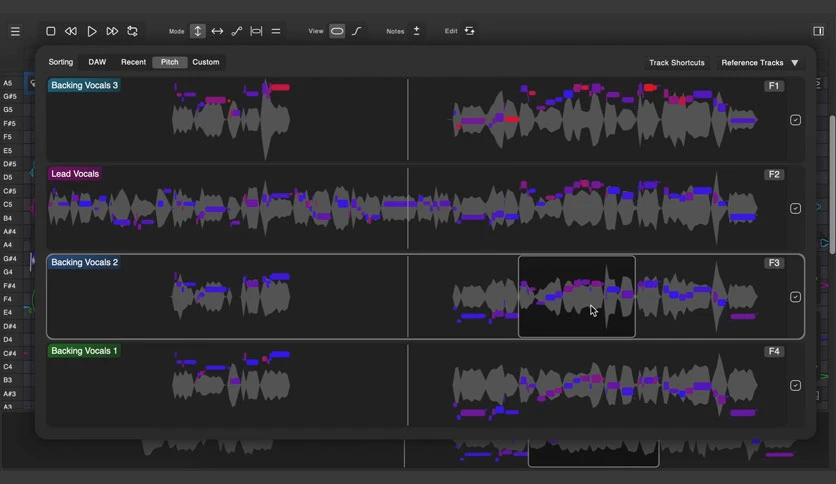Image resolution: width=836 pixels, height=484 pixels.
Task: Toggle checkbox for Lead Vocals track
Action: 795,208
